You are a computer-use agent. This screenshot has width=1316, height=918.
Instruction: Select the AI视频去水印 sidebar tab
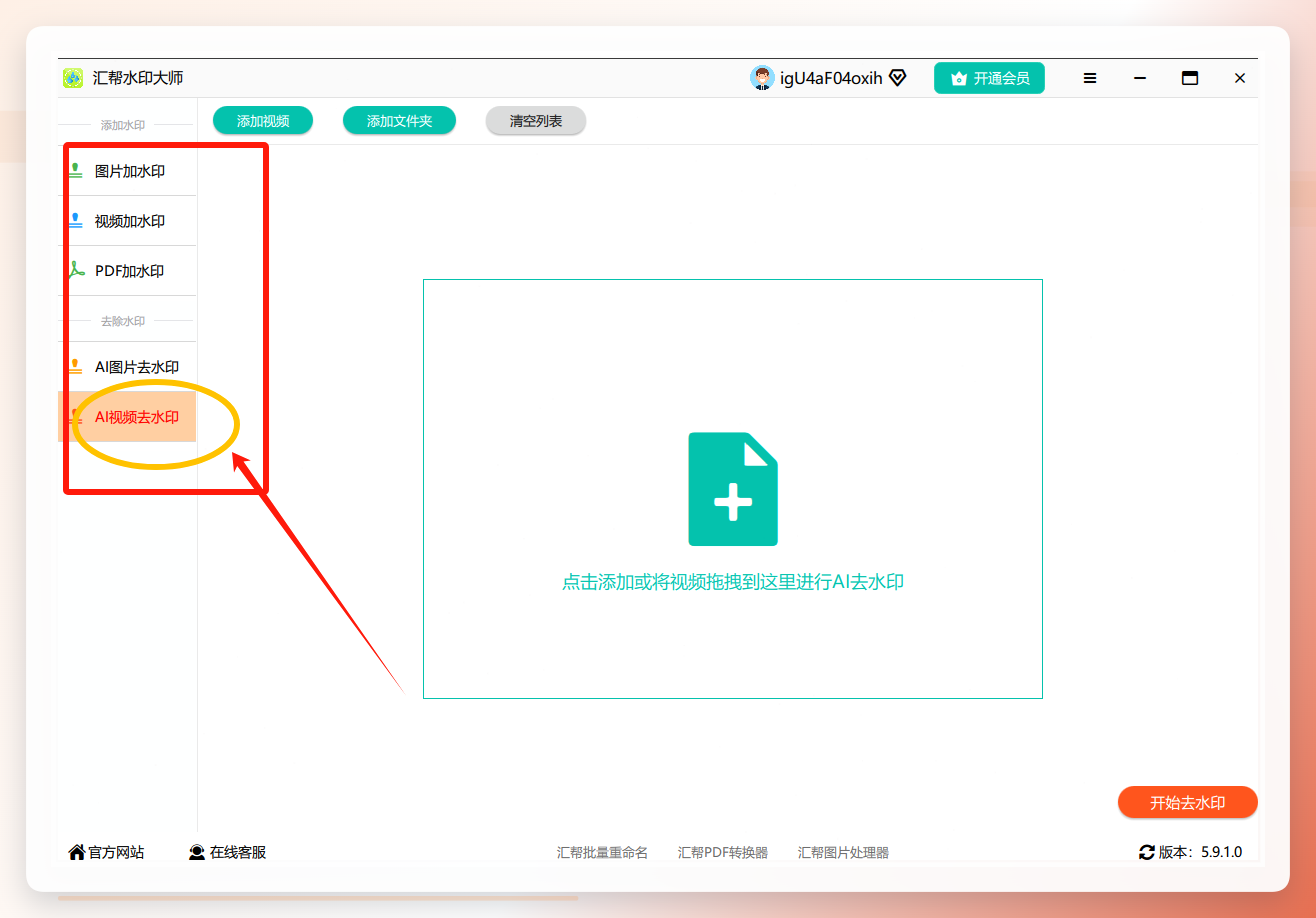click(x=127, y=417)
